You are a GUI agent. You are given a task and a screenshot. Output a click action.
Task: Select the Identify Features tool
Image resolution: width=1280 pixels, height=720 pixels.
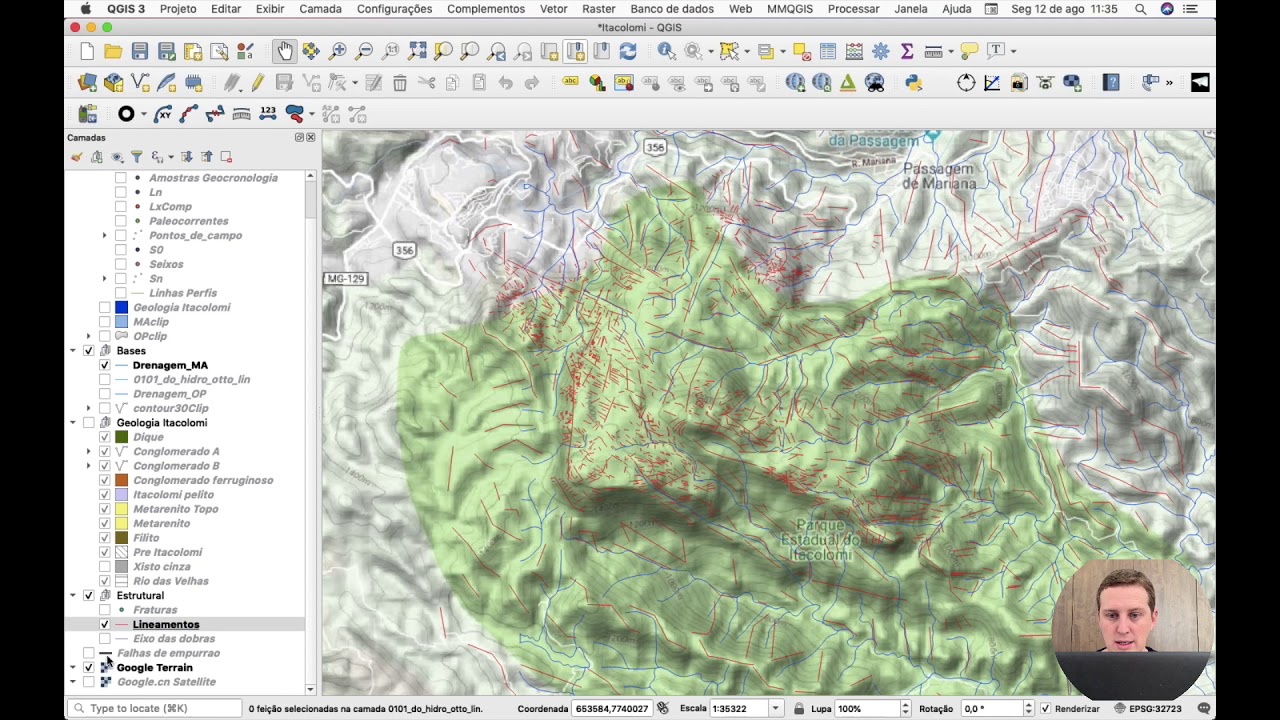(666, 51)
